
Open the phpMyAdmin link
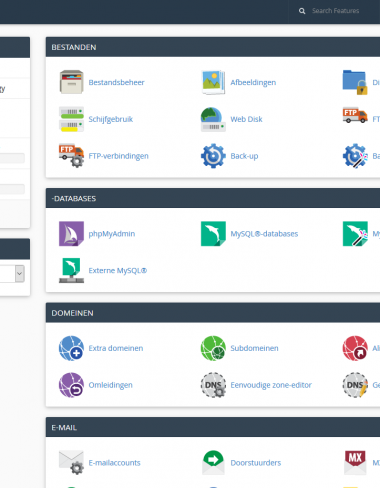tap(112, 234)
